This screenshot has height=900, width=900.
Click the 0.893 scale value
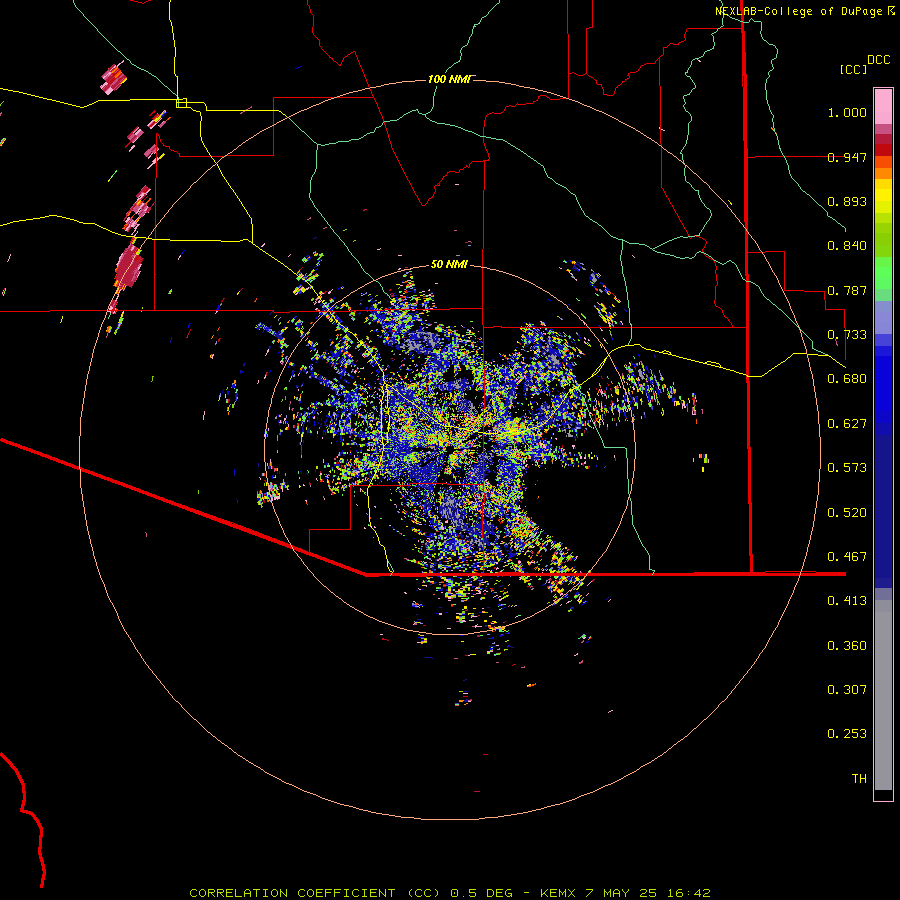(x=847, y=201)
